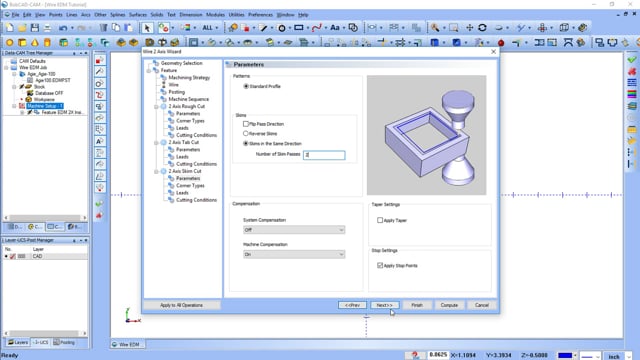Open the Utilities menu
The width and height of the screenshot is (640, 360).
236,15
